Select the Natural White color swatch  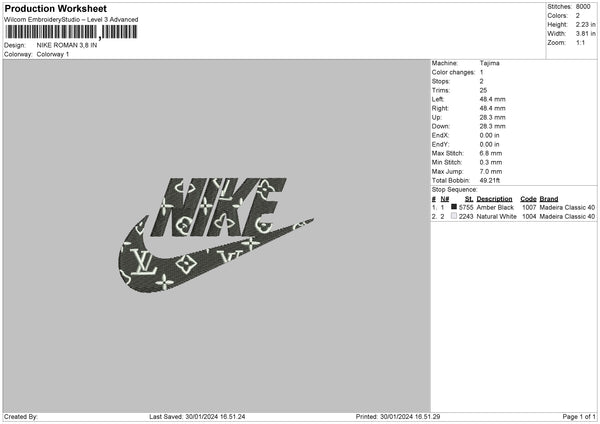pos(454,216)
